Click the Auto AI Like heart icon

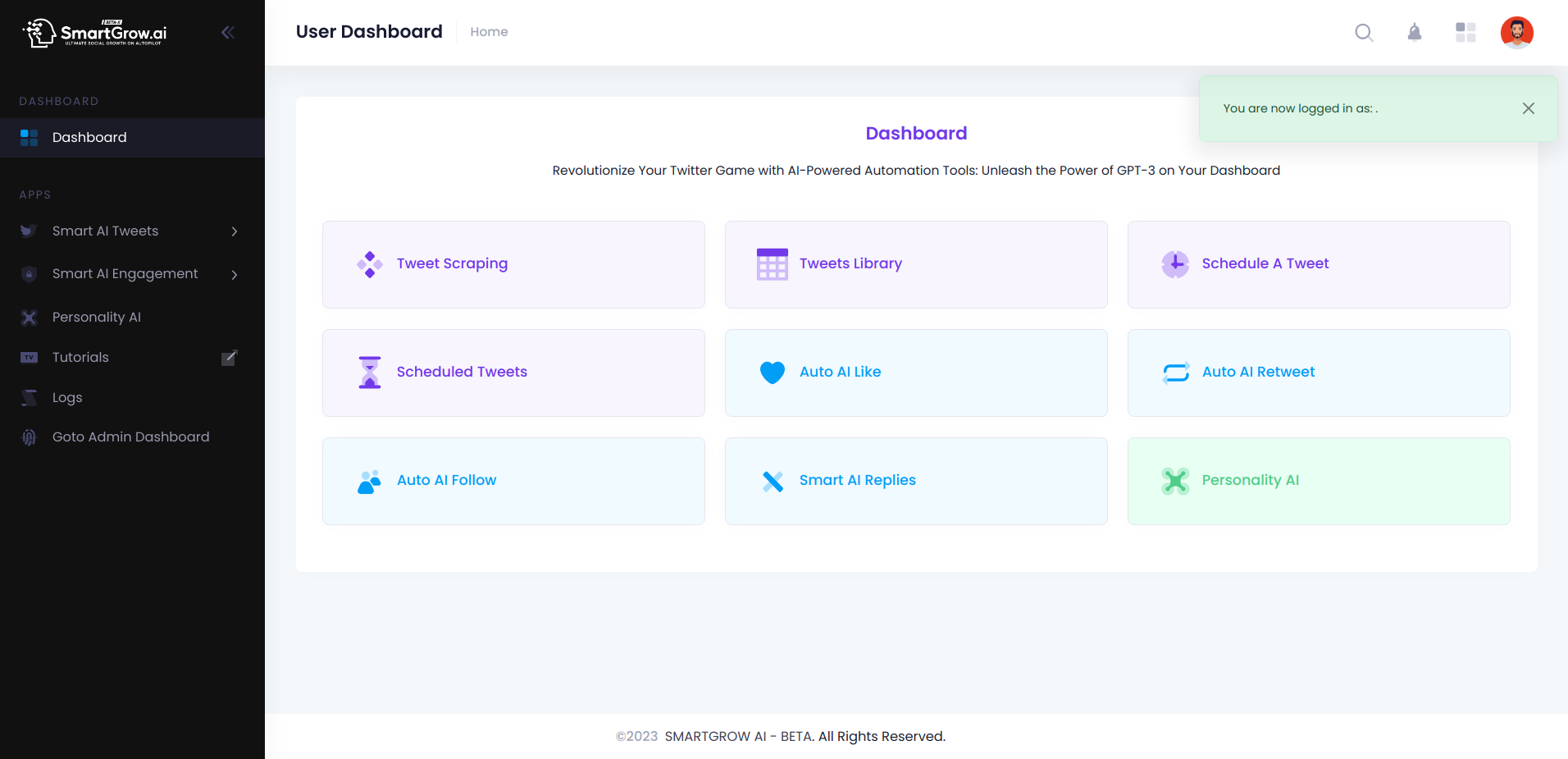click(771, 372)
